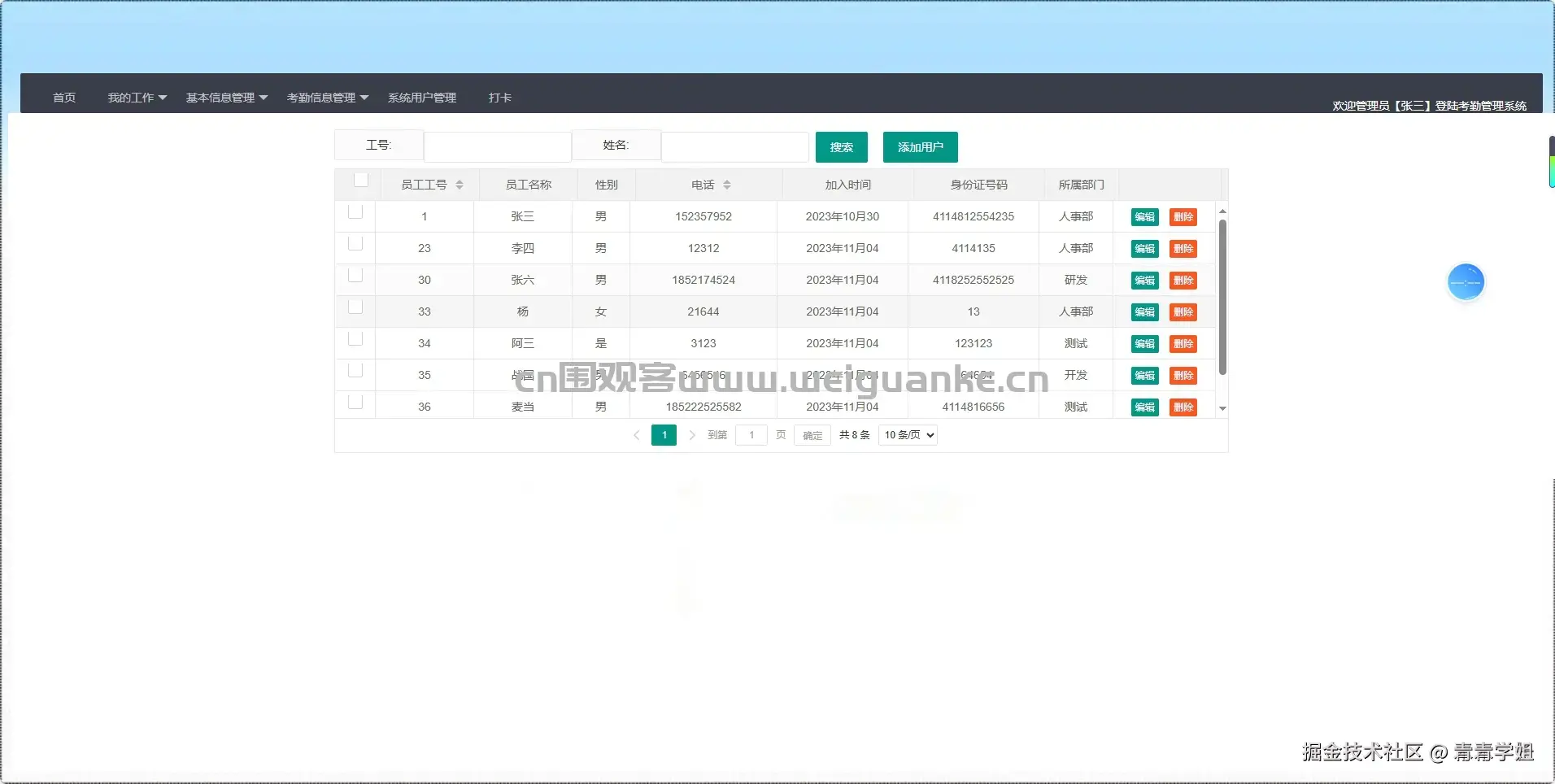The image size is (1555, 784).
Task: Click the 搜索 button
Action: (x=842, y=147)
